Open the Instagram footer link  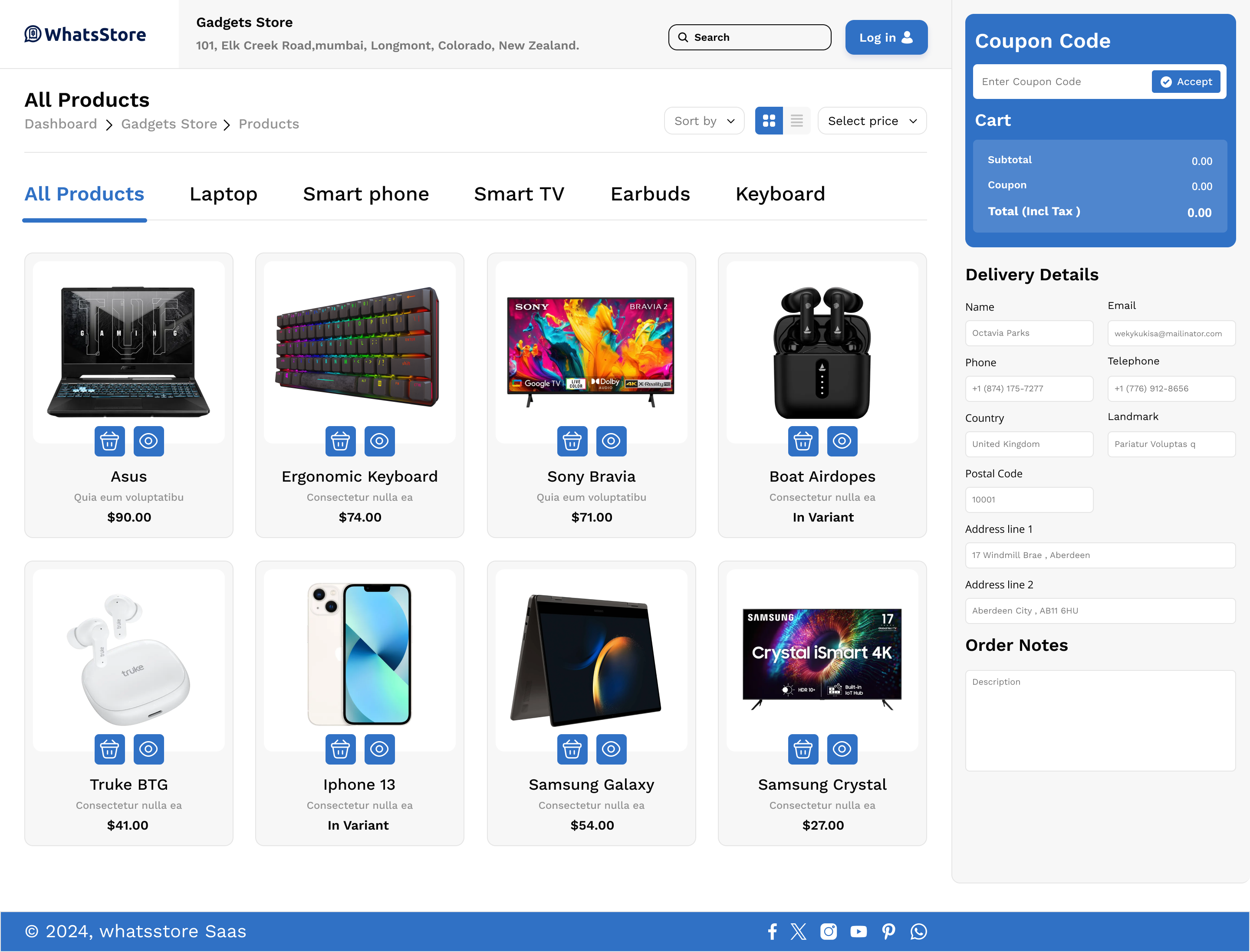[828, 932]
